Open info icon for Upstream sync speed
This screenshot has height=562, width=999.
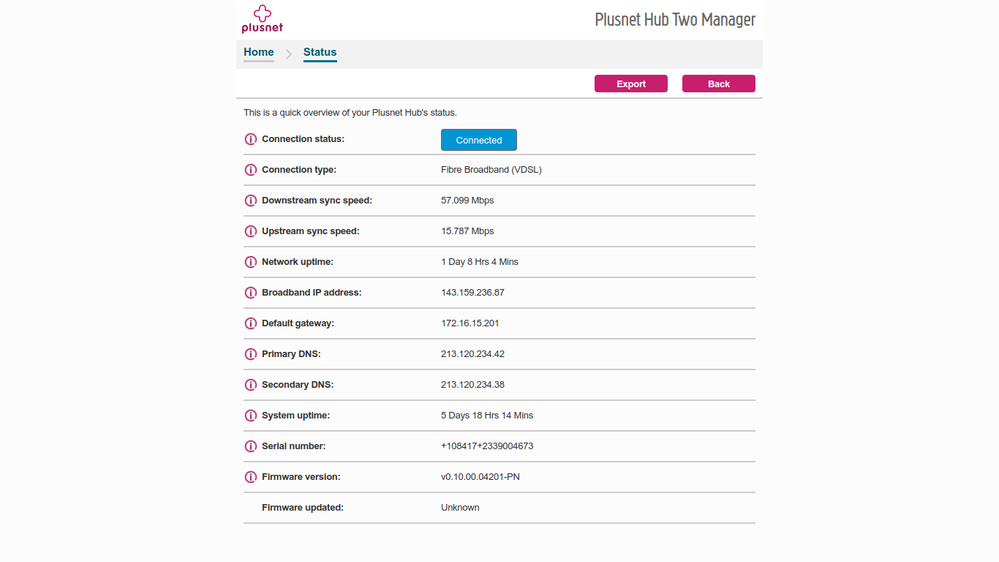(251, 231)
